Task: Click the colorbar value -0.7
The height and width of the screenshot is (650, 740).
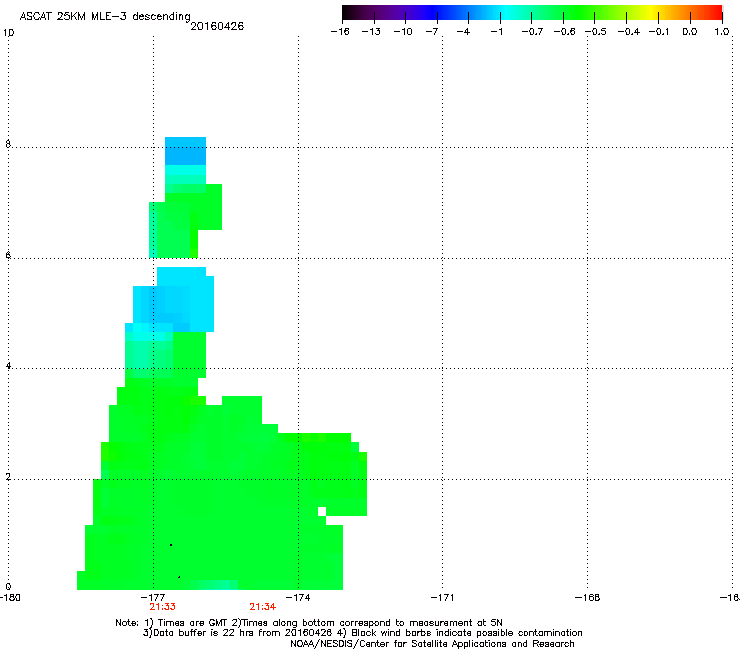Action: (532, 32)
